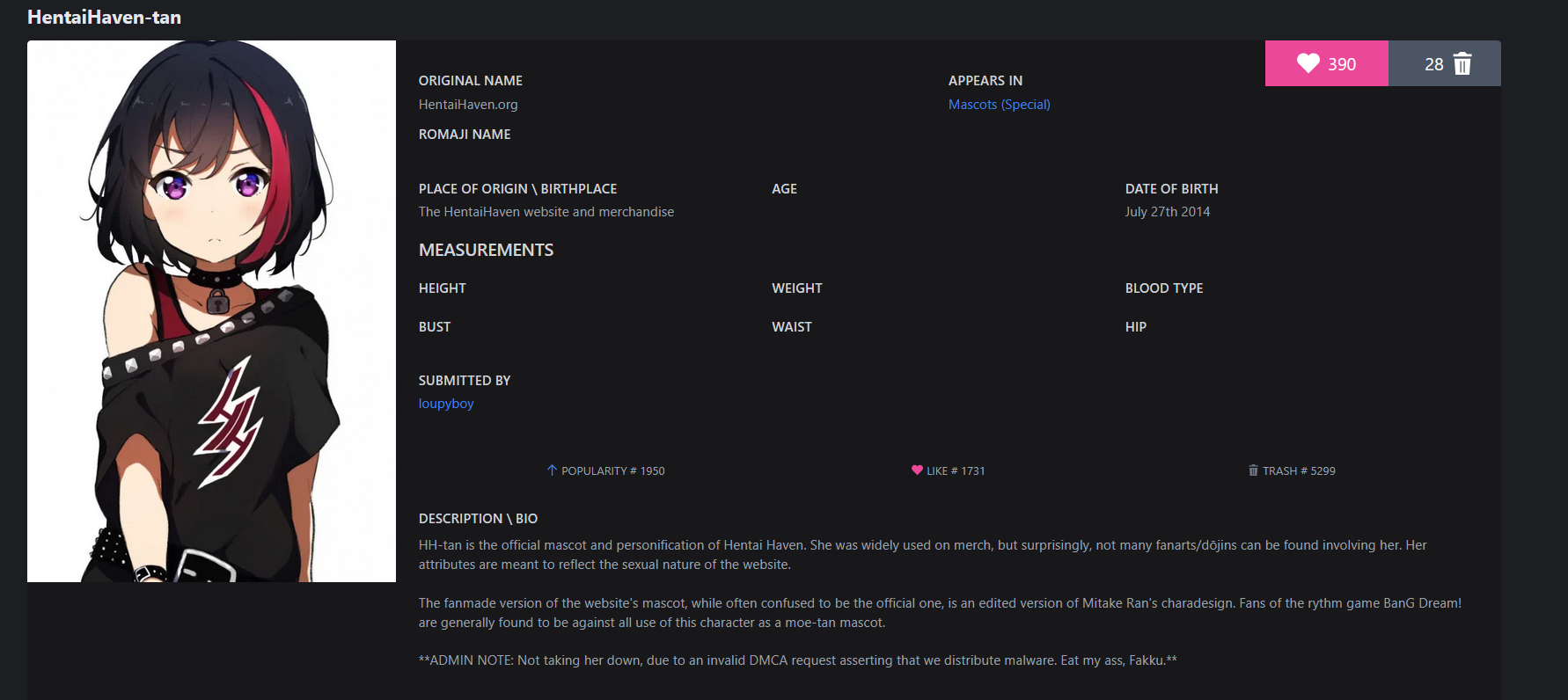Click the HEIGHT label
Image resolution: width=1568 pixels, height=700 pixels.
443,288
